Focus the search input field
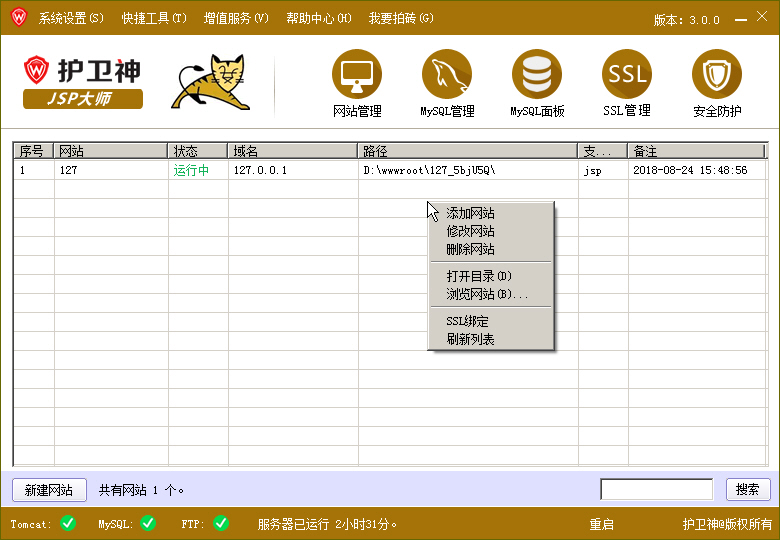The width and height of the screenshot is (780, 540). tap(655, 489)
